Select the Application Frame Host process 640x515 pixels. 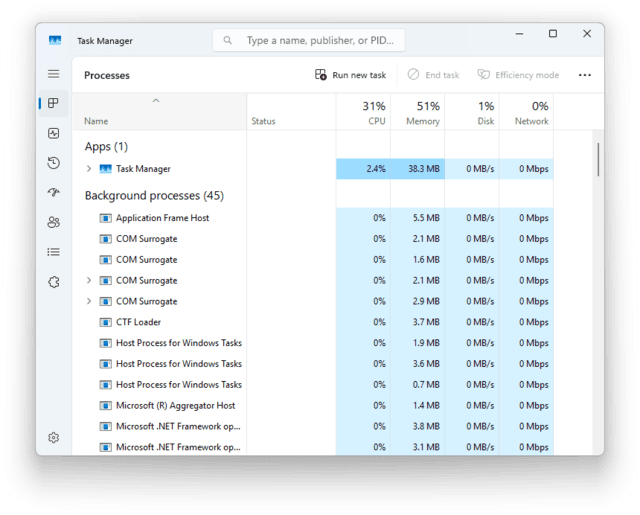pos(313,218)
